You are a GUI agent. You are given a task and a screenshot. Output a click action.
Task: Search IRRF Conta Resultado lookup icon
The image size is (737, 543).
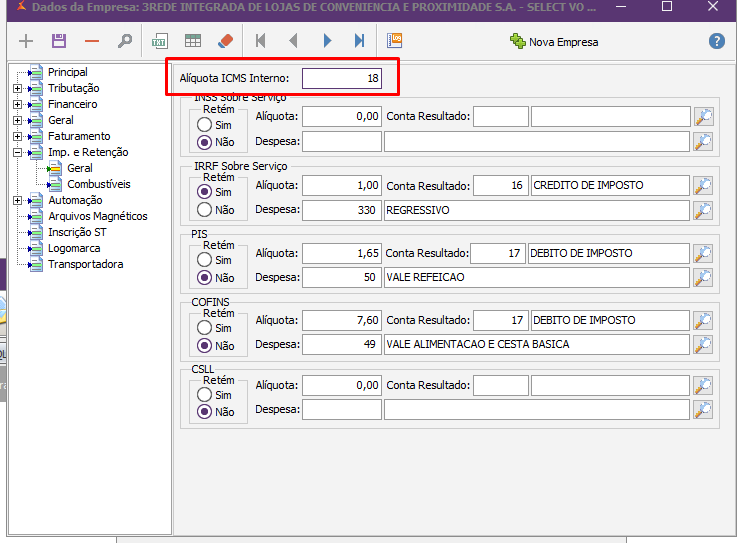(703, 186)
